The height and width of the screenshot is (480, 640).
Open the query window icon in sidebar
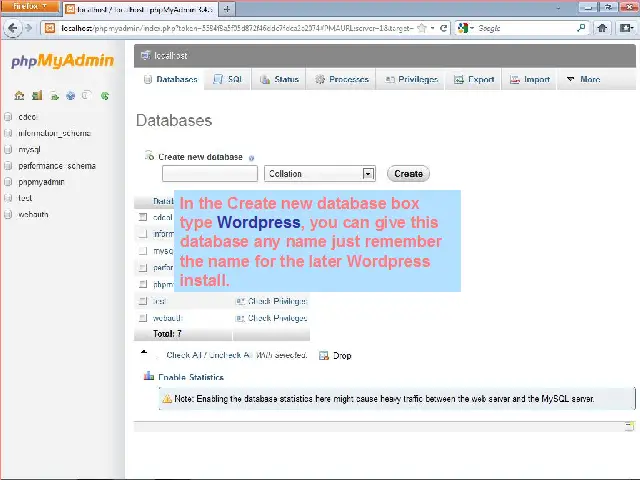point(55,96)
